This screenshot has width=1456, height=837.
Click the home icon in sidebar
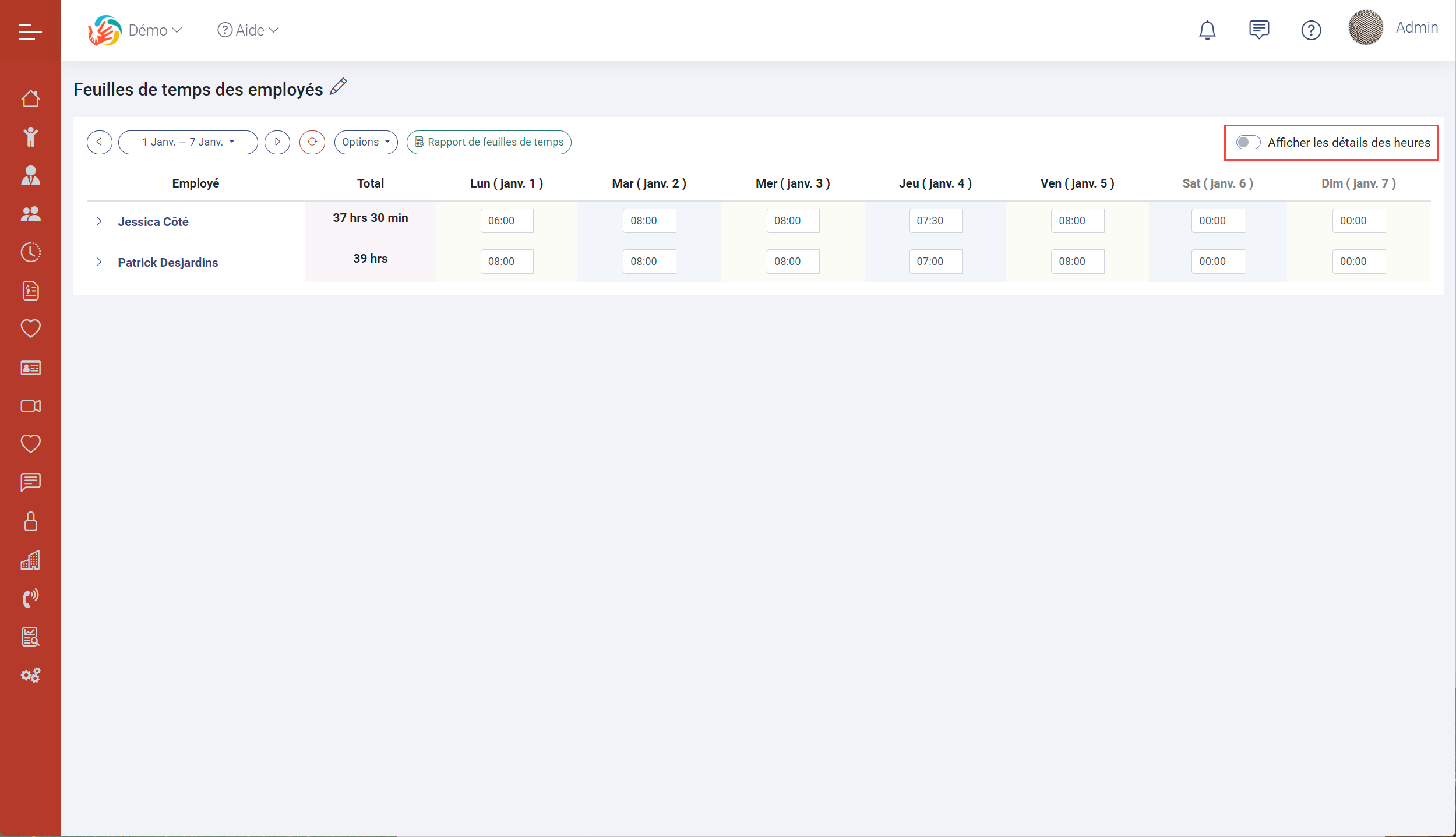[x=30, y=99]
